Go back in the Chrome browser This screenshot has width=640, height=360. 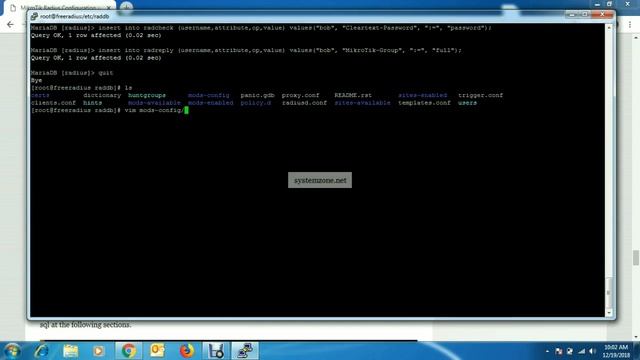pos(10,24)
